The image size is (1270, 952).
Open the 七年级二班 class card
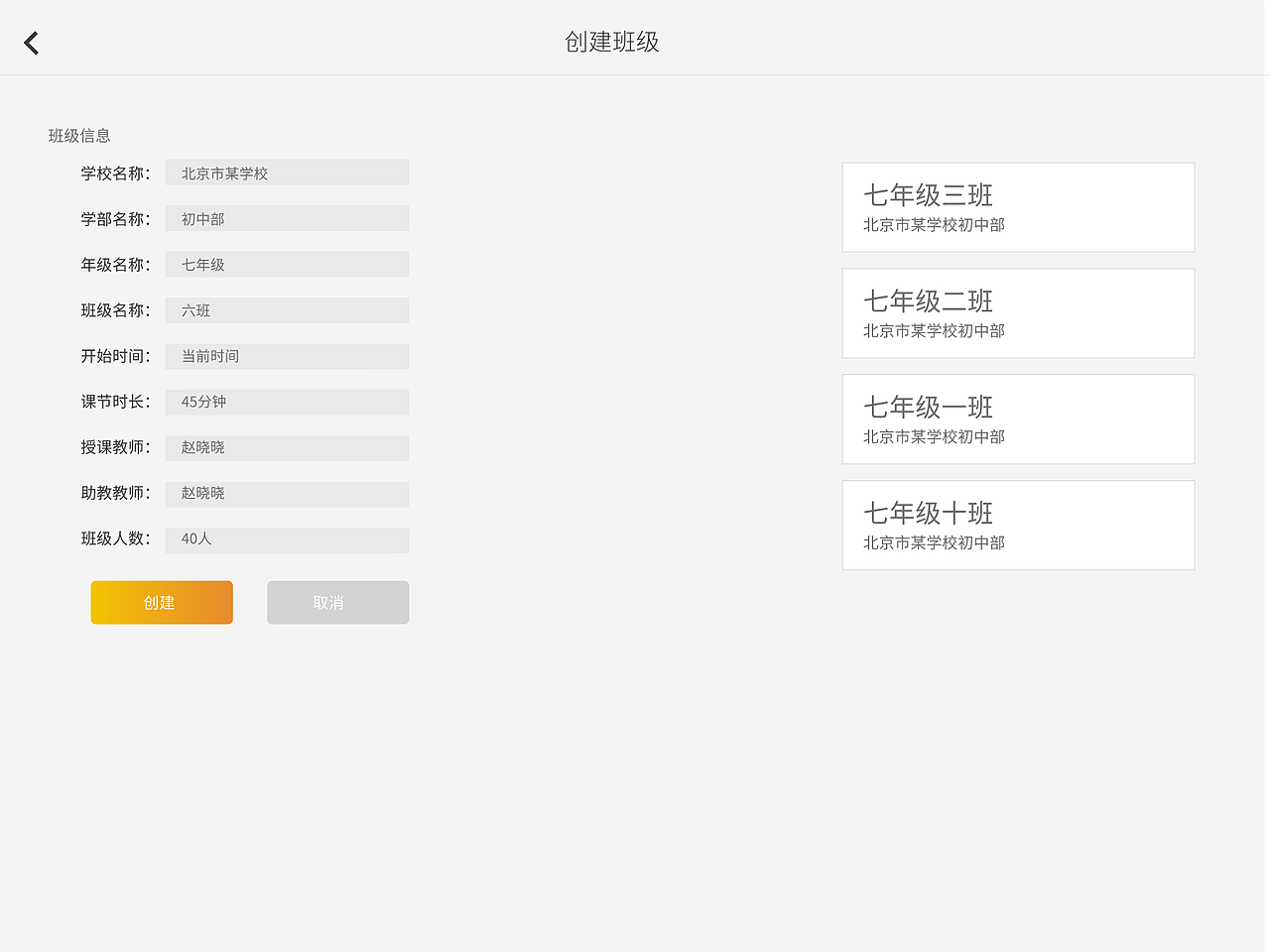coord(1018,312)
